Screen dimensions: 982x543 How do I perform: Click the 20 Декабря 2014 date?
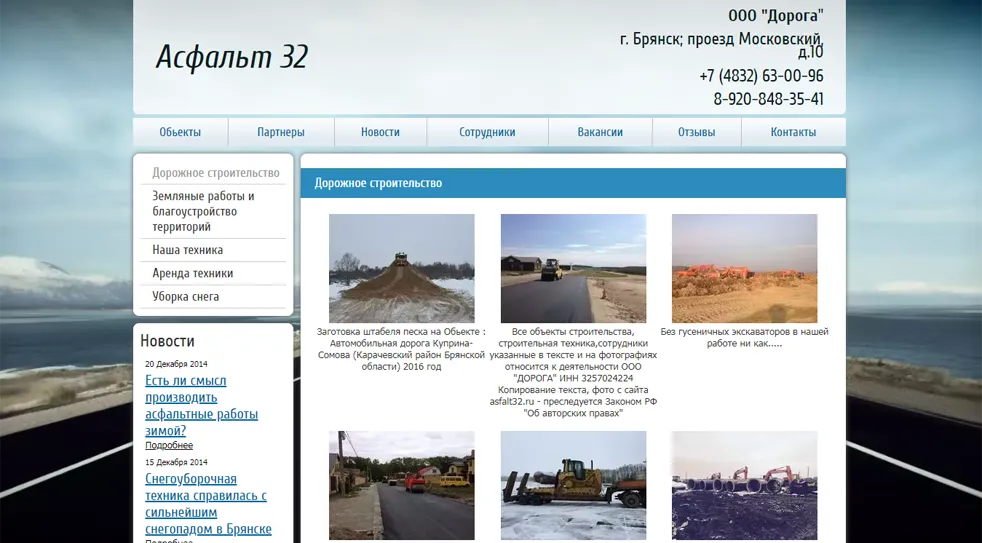pos(176,364)
